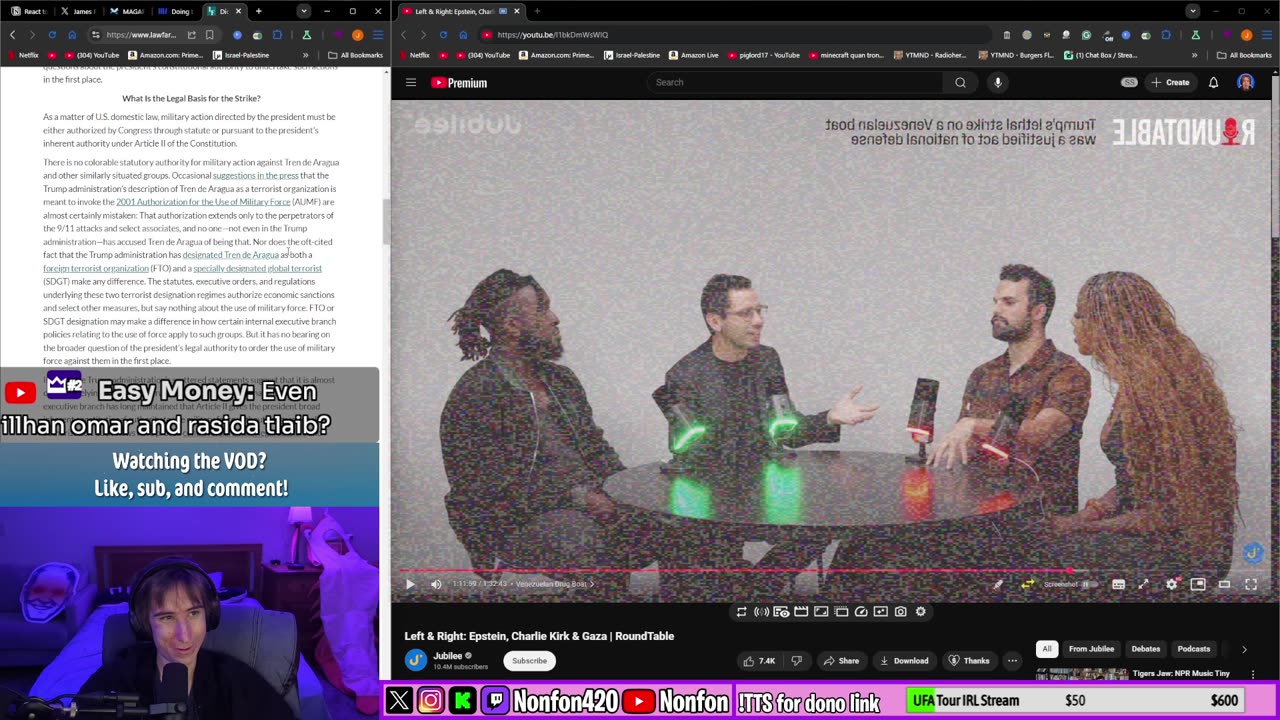This screenshot has height=720, width=1280.
Task: Open the Netflix bookmark in left browser
Action: (23, 55)
